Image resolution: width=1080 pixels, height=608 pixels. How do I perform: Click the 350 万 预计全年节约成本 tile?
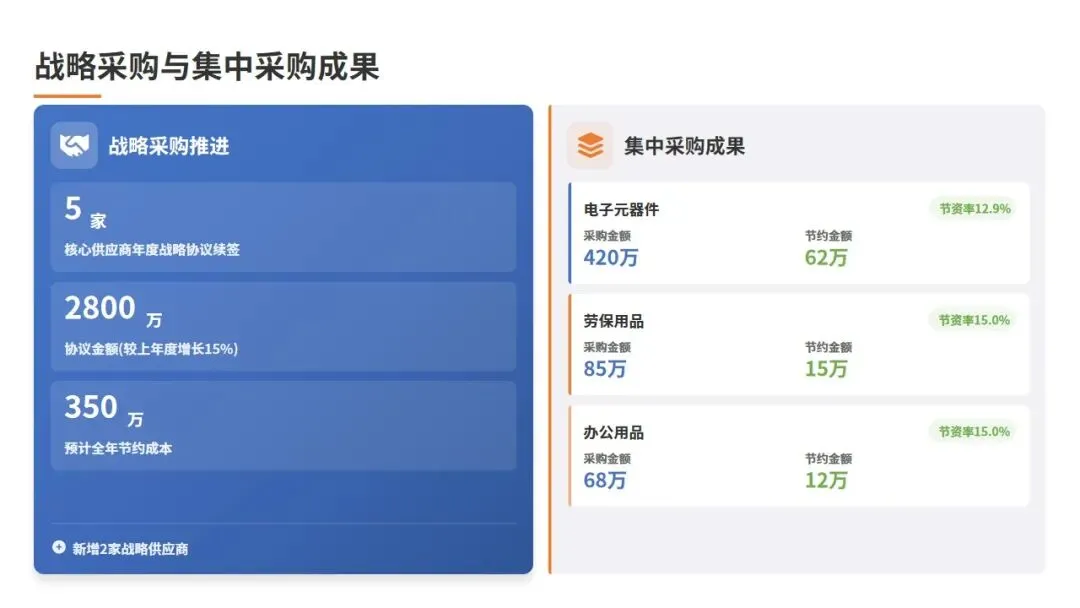[283, 426]
